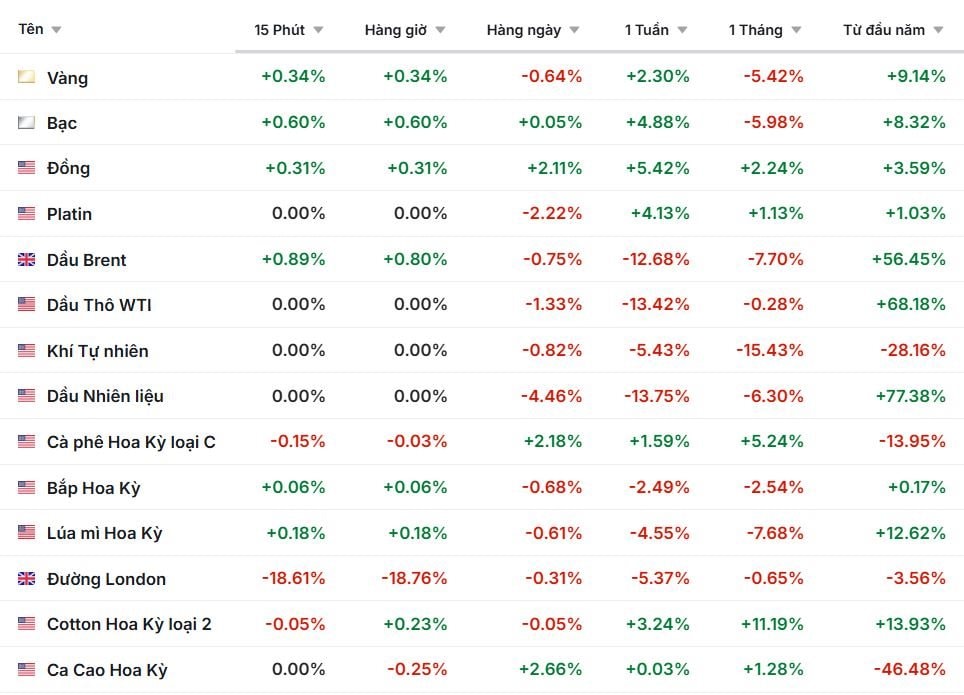Image resolution: width=964 pixels, height=695 pixels.
Task: Click the US flag beside Khí Tự nhiên
Action: pos(27,351)
